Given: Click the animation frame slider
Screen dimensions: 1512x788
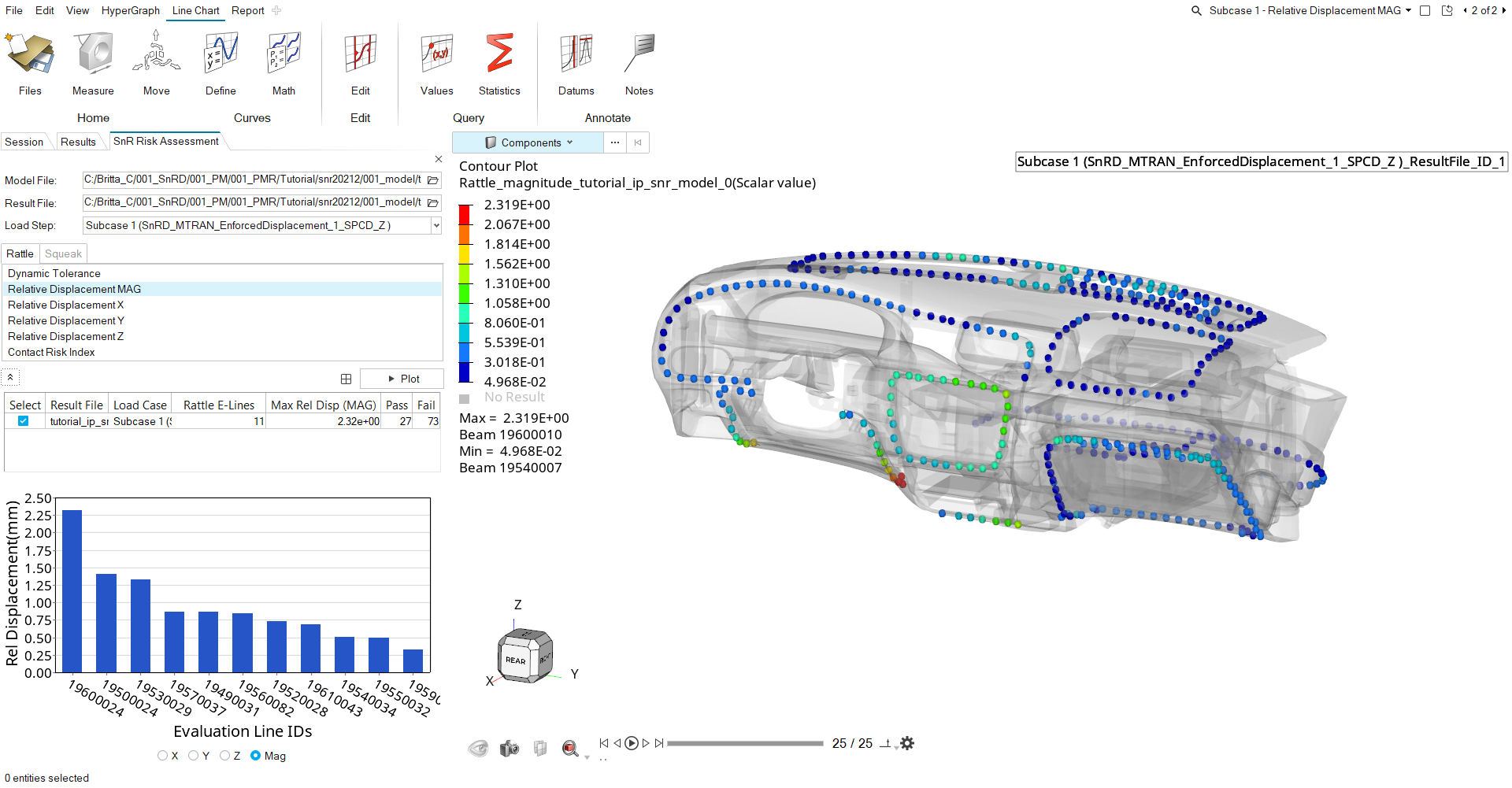Looking at the screenshot, I should click(x=744, y=743).
